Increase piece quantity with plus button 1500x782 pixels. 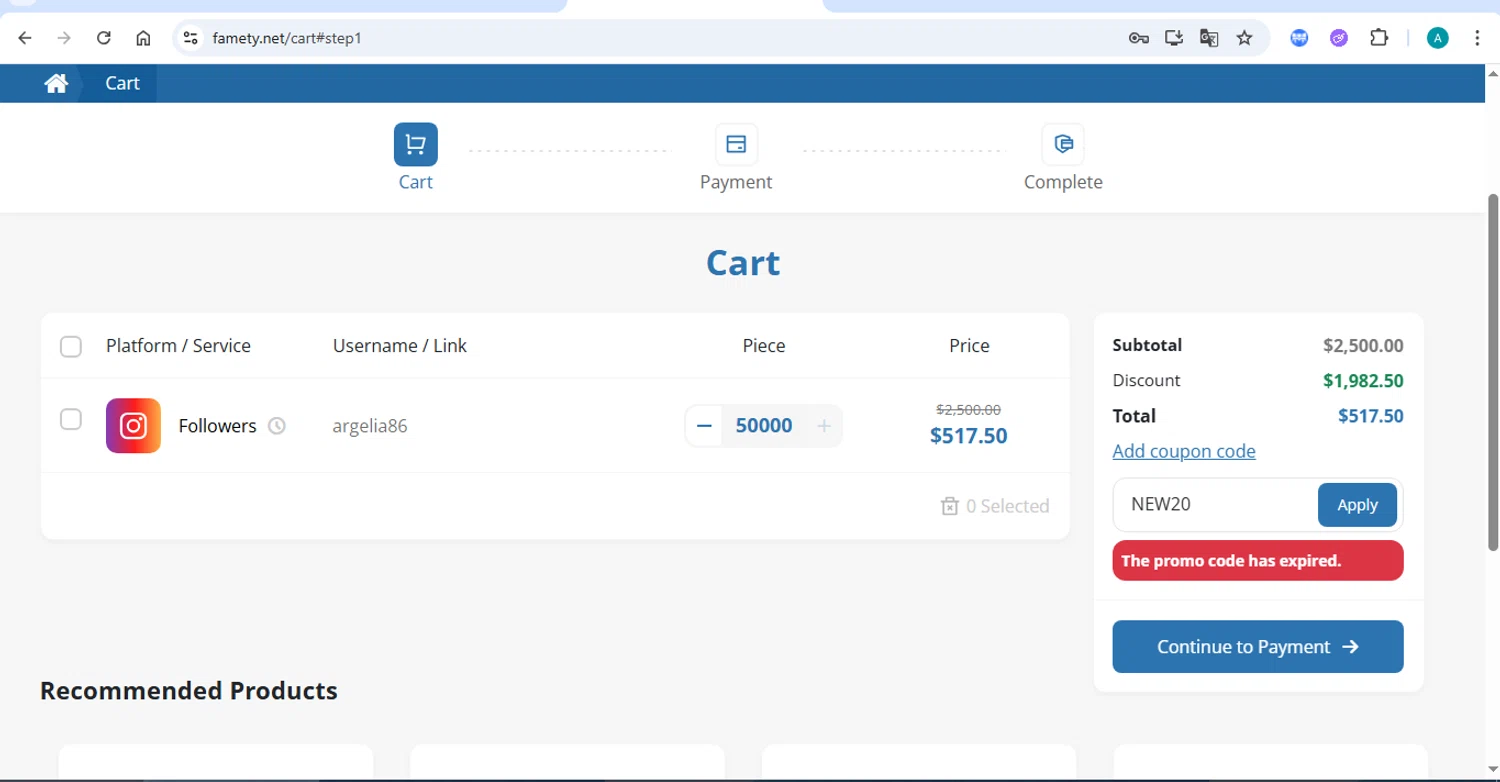824,426
